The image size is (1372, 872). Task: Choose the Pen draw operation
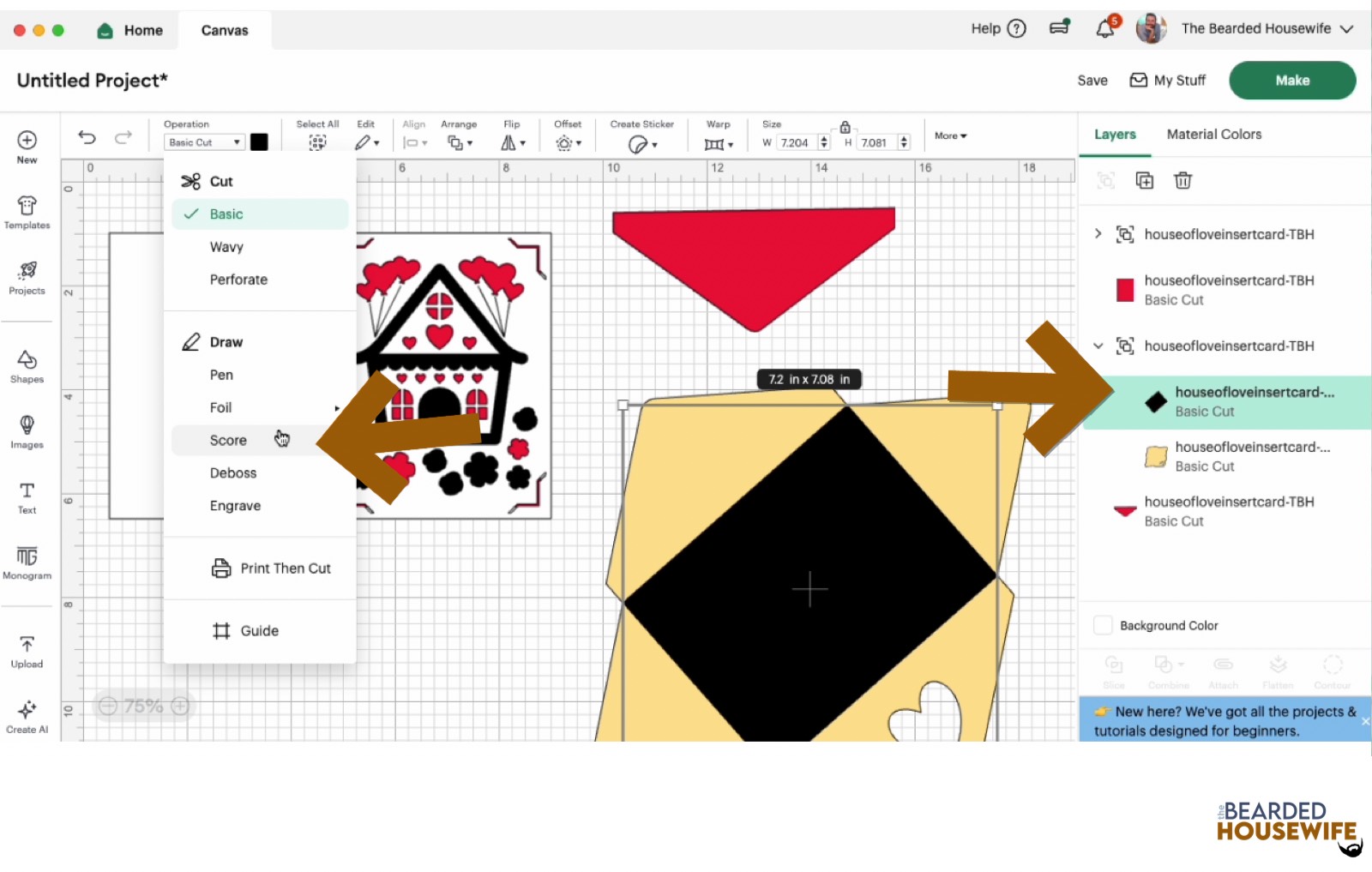pos(260,375)
